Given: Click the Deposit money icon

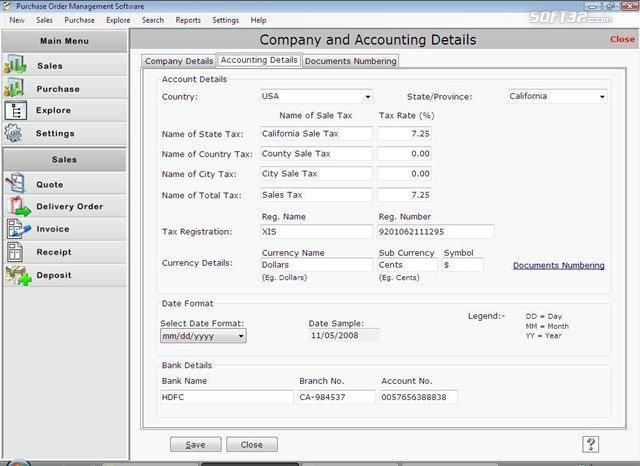Looking at the screenshot, I should point(18,275).
